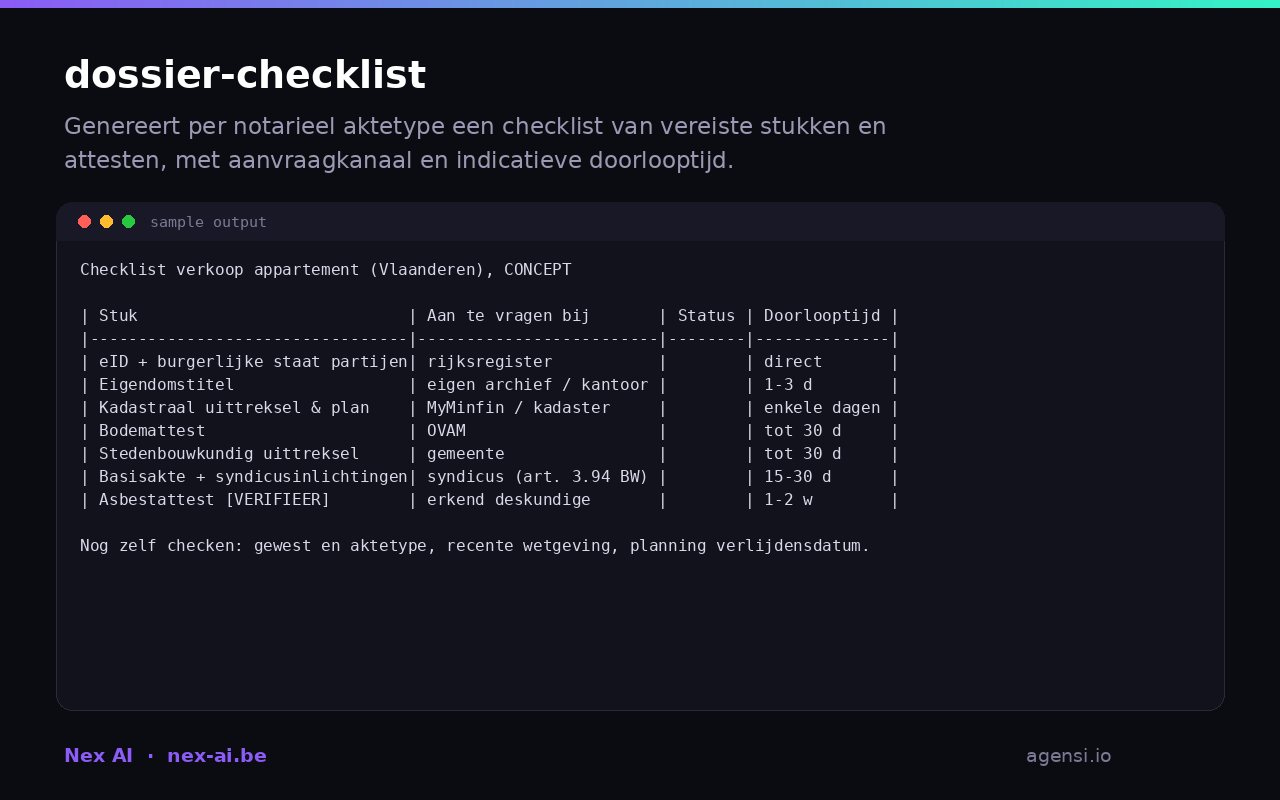1280x800 pixels.
Task: Select the 'Checklist verkoop appartement' title line
Action: click(x=326, y=270)
